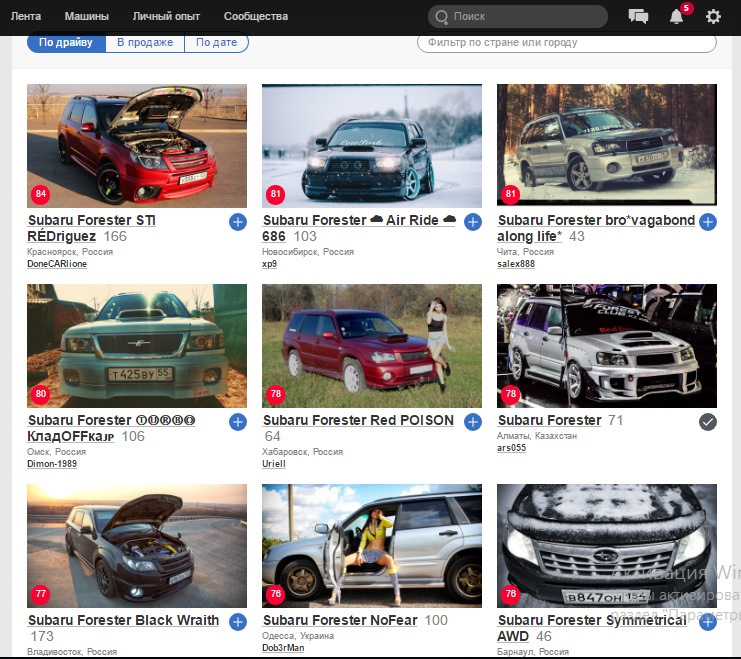
Task: Click Новосибирск, Россия location text
Action: point(308,251)
